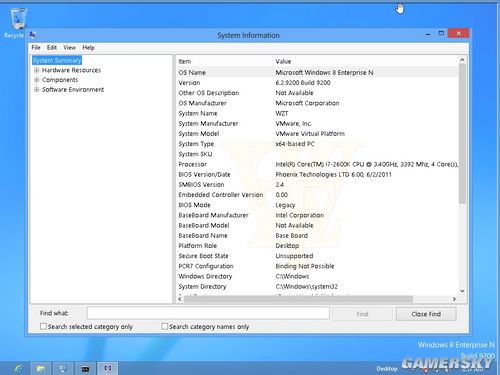The width and height of the screenshot is (500, 375).
Task: Click the Microsoft Windows 8 Enterprise N value
Action: [324, 72]
